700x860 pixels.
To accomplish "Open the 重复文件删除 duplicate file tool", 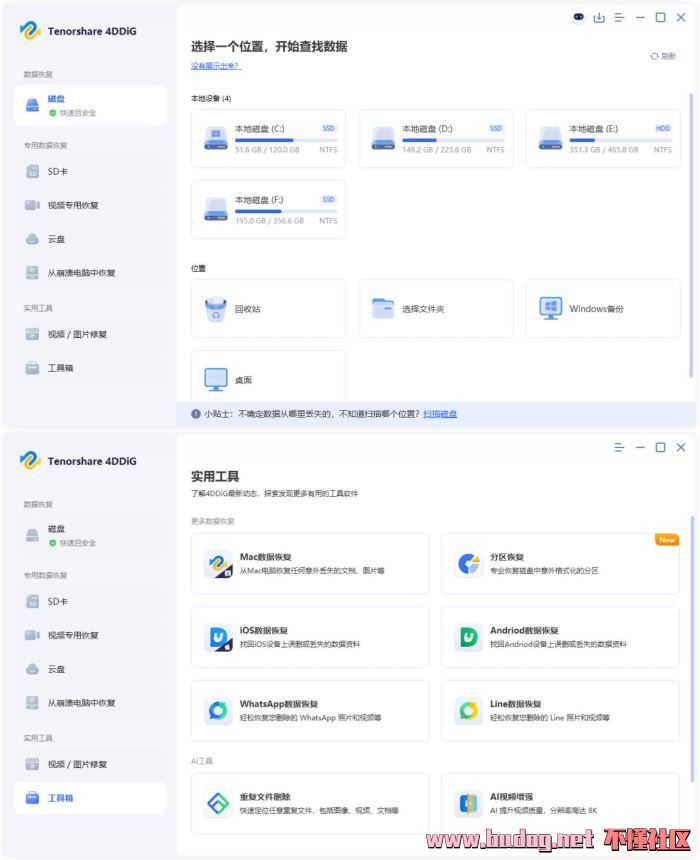I will 310,803.
